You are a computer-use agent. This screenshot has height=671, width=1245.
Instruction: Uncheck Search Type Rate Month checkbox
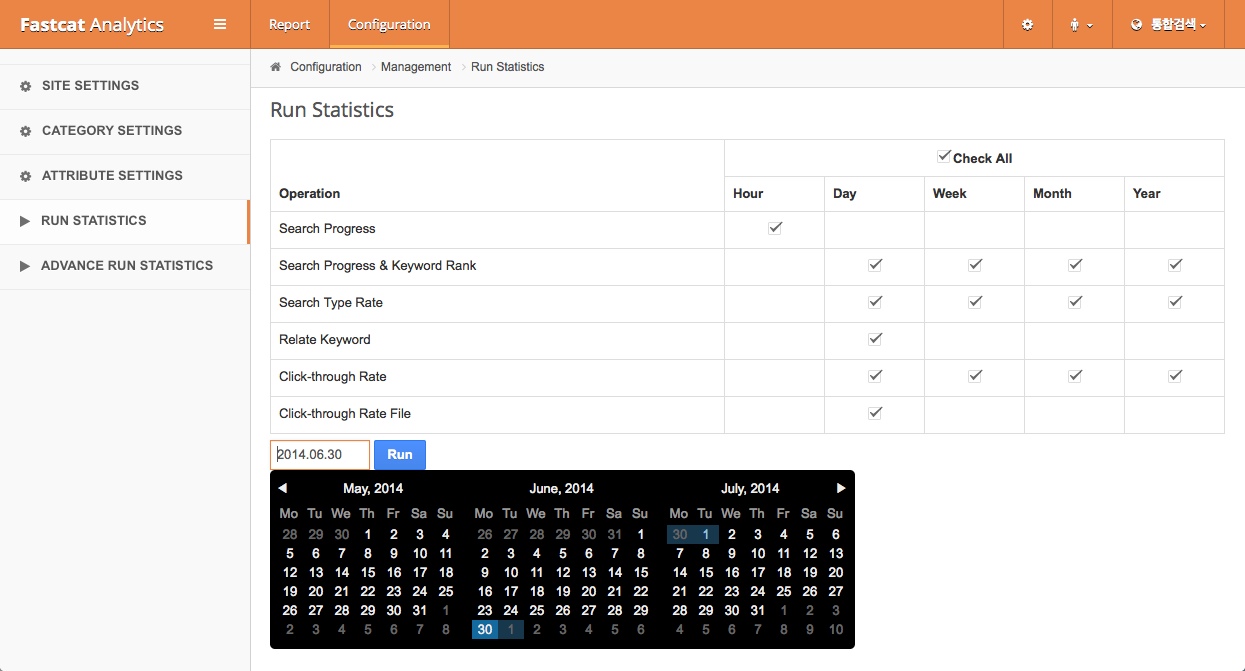click(1075, 302)
